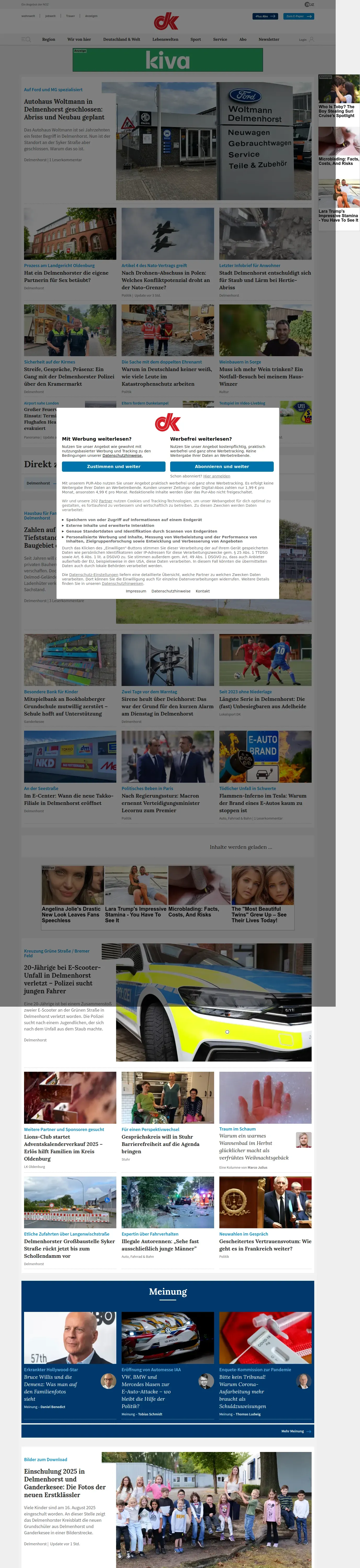Image resolution: width=360 pixels, height=1568 pixels.
Task: Click the Login user icon
Action: 311,39
